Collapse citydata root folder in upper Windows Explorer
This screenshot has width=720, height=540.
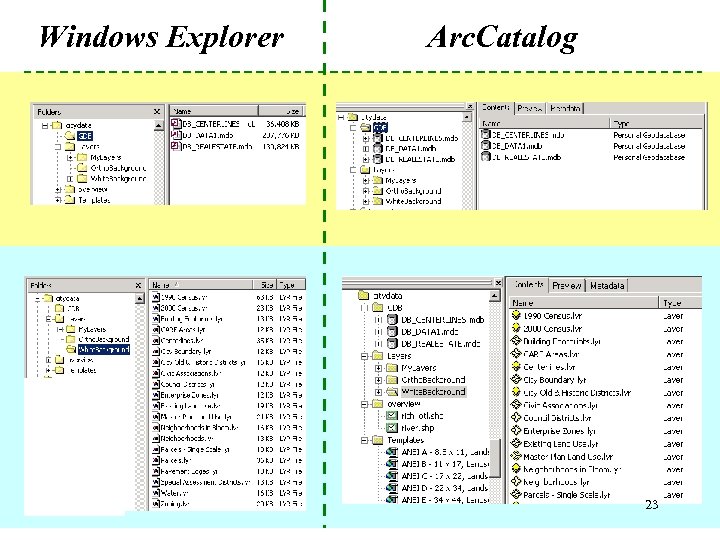[x=45, y=125]
